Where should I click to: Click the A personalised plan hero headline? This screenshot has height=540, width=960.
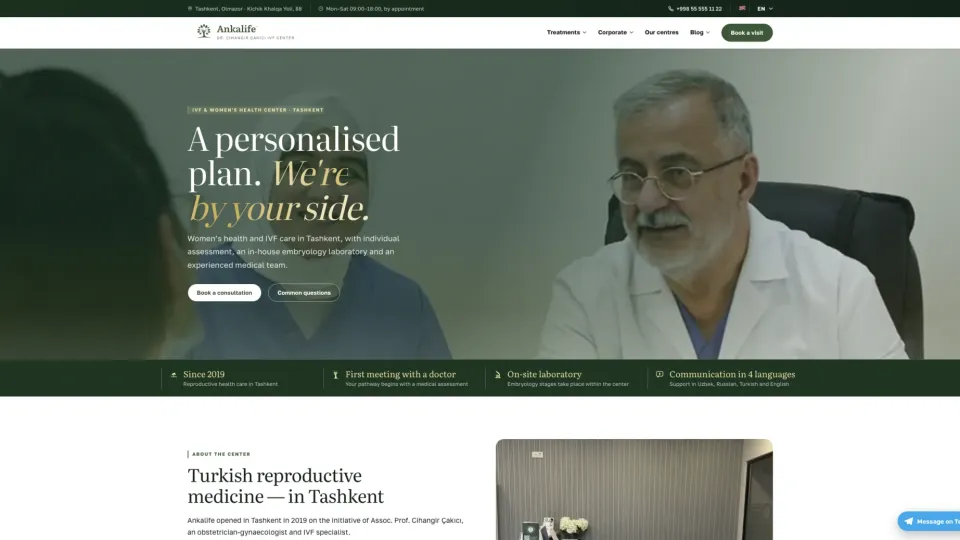[x=294, y=174]
